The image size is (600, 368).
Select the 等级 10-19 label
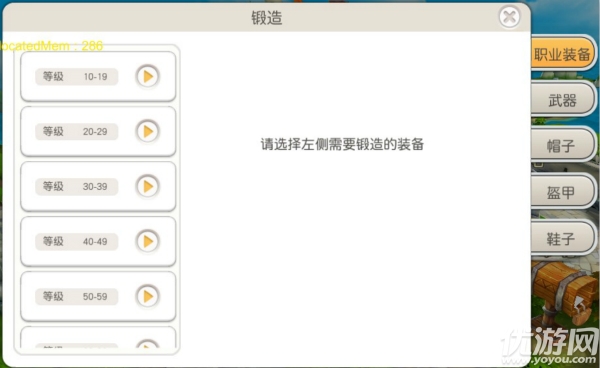pyautogui.click(x=77, y=77)
